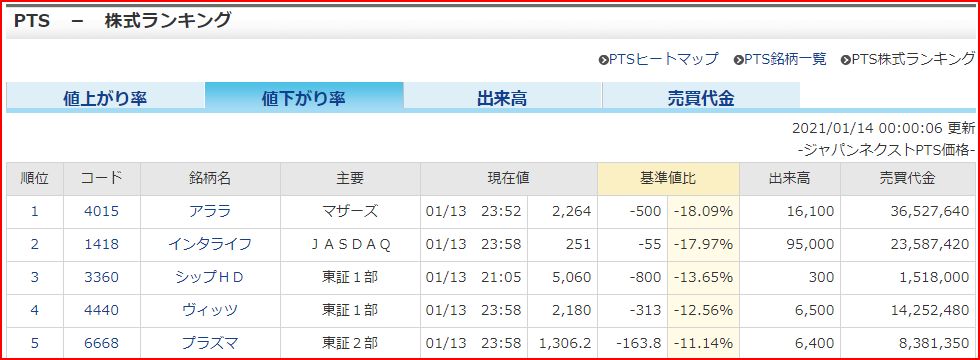The width and height of the screenshot is (980, 360).
Task: Click the 現在値 column header
Action: (509, 179)
